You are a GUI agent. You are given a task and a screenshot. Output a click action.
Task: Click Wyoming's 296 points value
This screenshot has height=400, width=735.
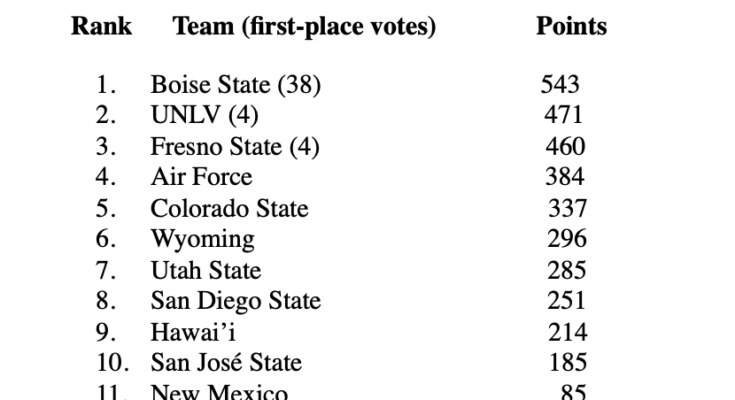pyautogui.click(x=567, y=240)
